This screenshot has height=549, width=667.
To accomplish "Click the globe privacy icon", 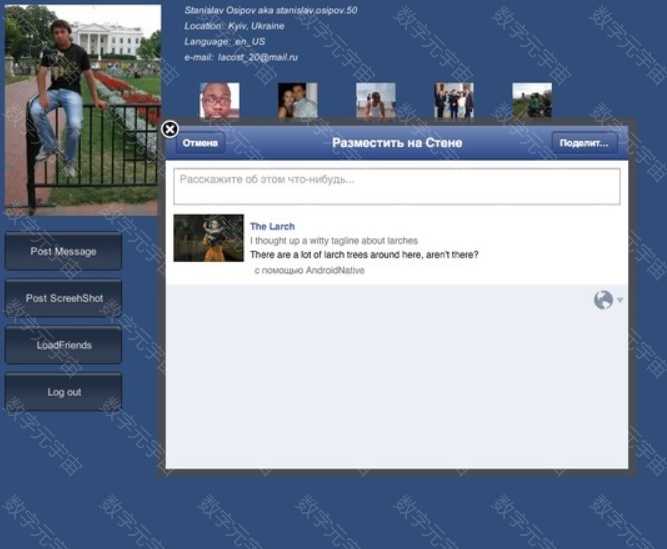I will (603, 300).
